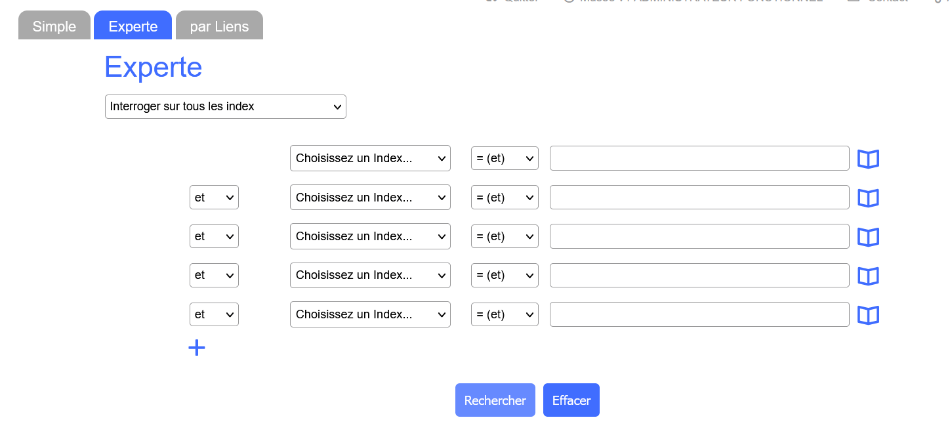
Task: Open second row 'et' boolean operator dropdown
Action: pyautogui.click(x=214, y=198)
